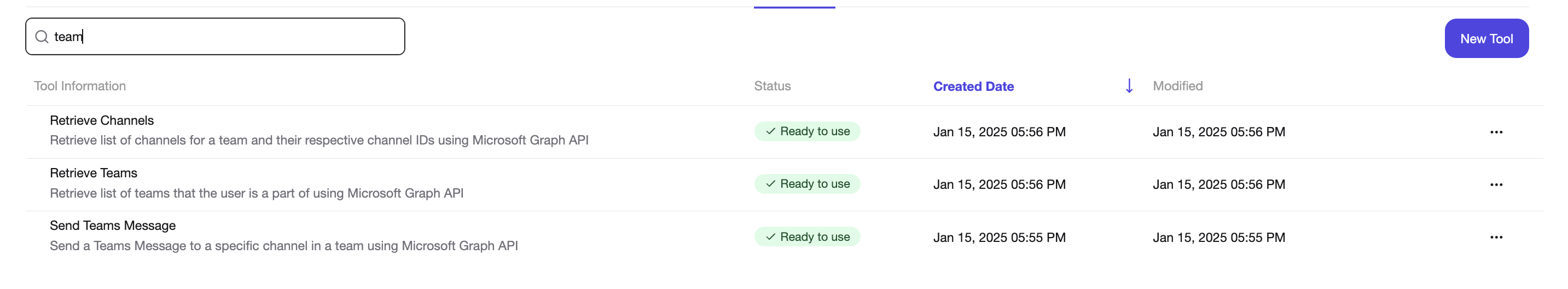Click the checkmark on Retrieve Channels status
Viewport: 1568px width, 289px height.
pyautogui.click(x=770, y=131)
